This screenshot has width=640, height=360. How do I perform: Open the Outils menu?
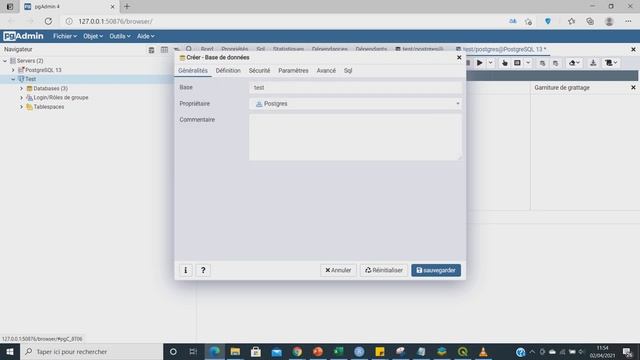tap(120, 36)
